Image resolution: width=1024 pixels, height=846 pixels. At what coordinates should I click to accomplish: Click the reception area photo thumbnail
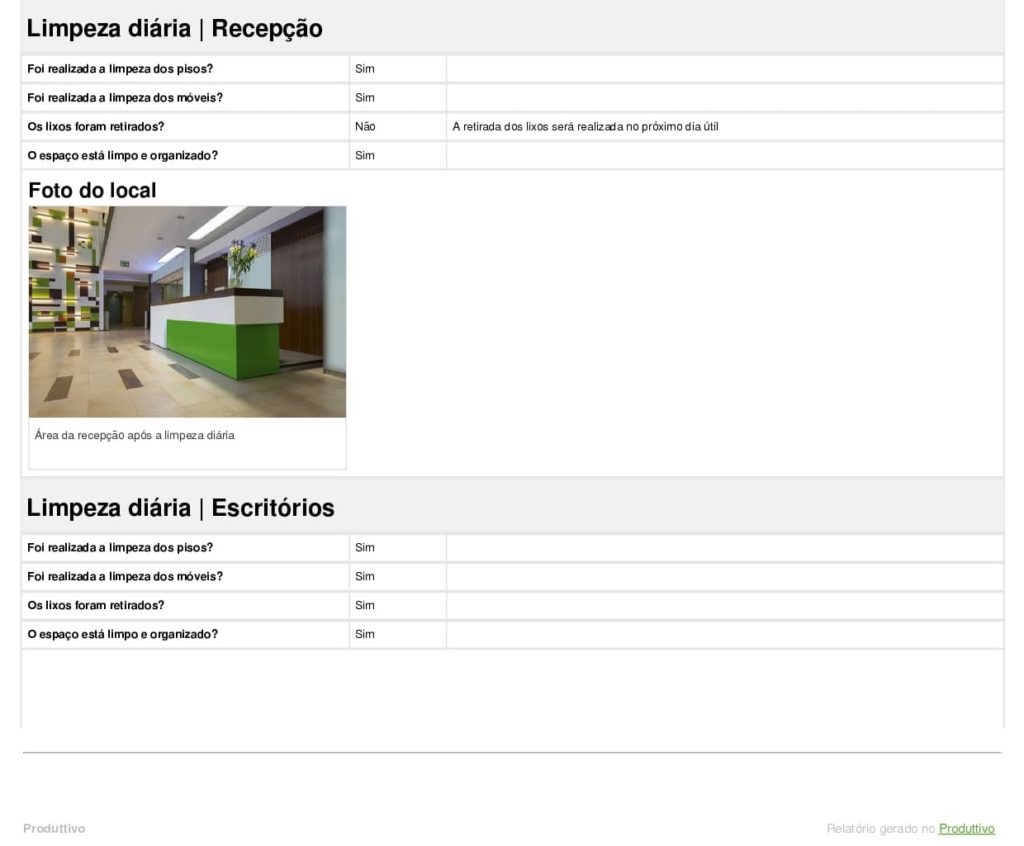point(187,311)
